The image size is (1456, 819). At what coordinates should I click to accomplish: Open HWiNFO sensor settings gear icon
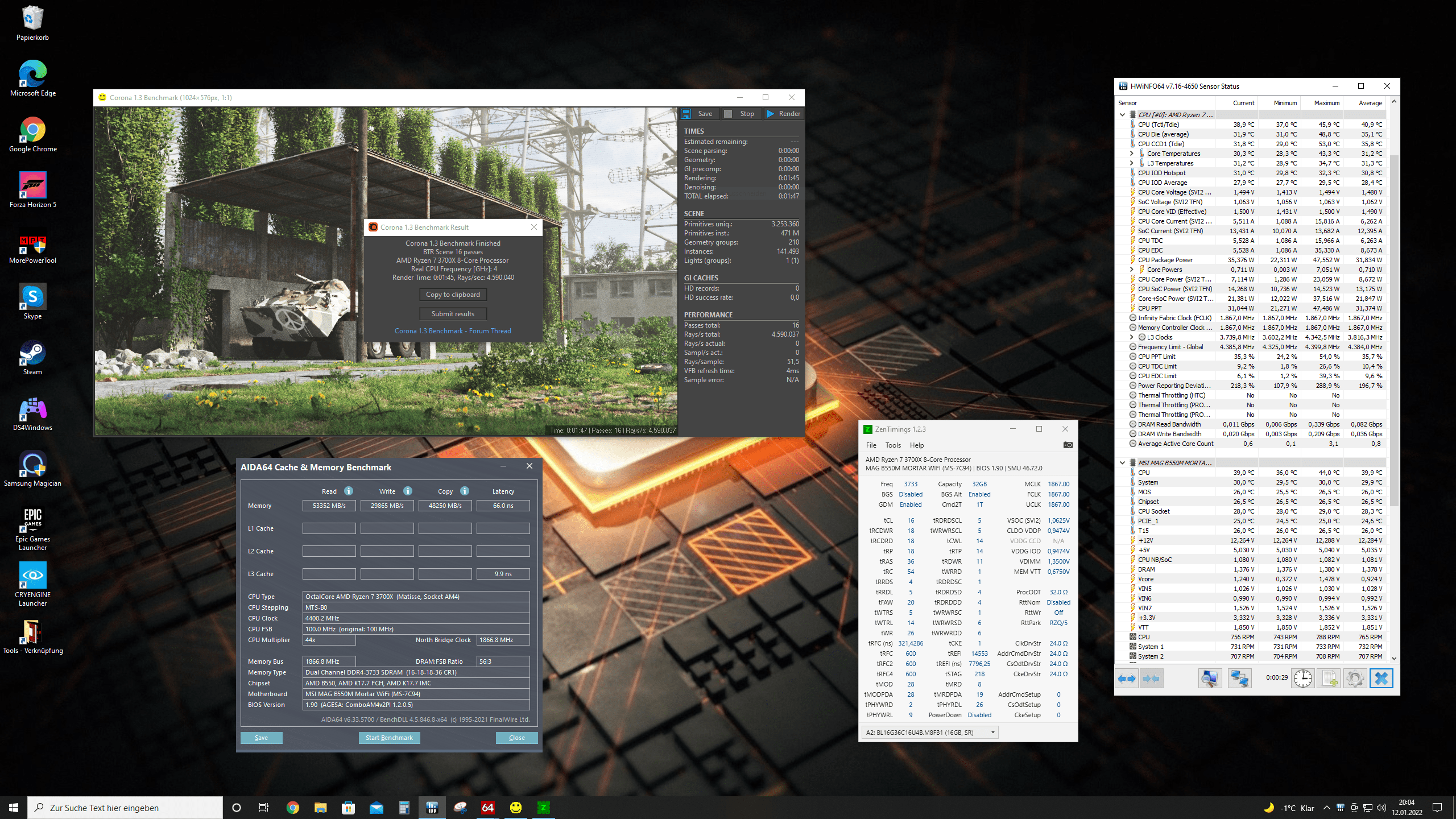(x=1355, y=679)
